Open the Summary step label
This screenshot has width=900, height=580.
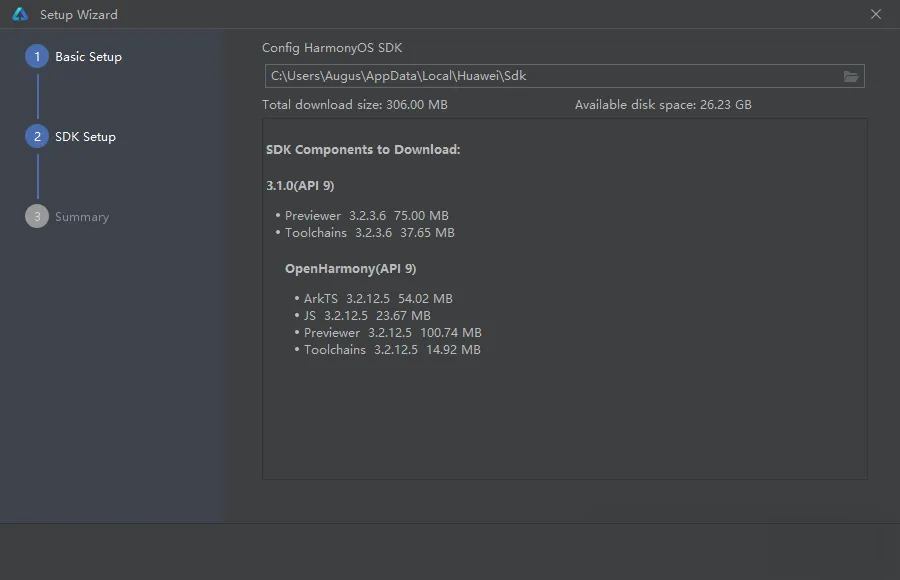[x=82, y=217]
